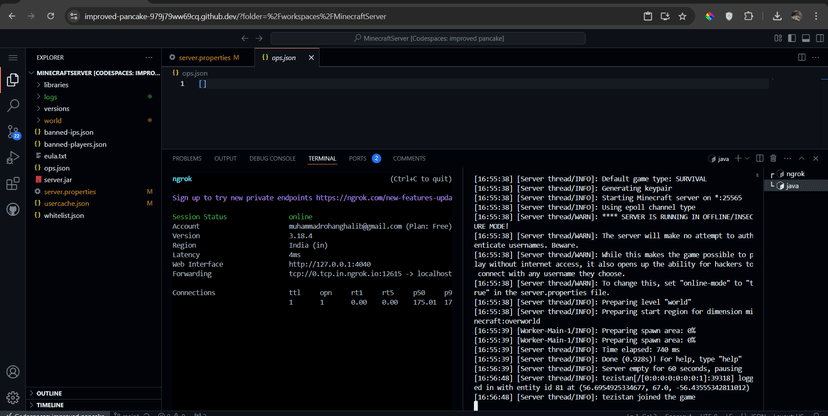Open the Manage gear settings icon

click(x=13, y=397)
